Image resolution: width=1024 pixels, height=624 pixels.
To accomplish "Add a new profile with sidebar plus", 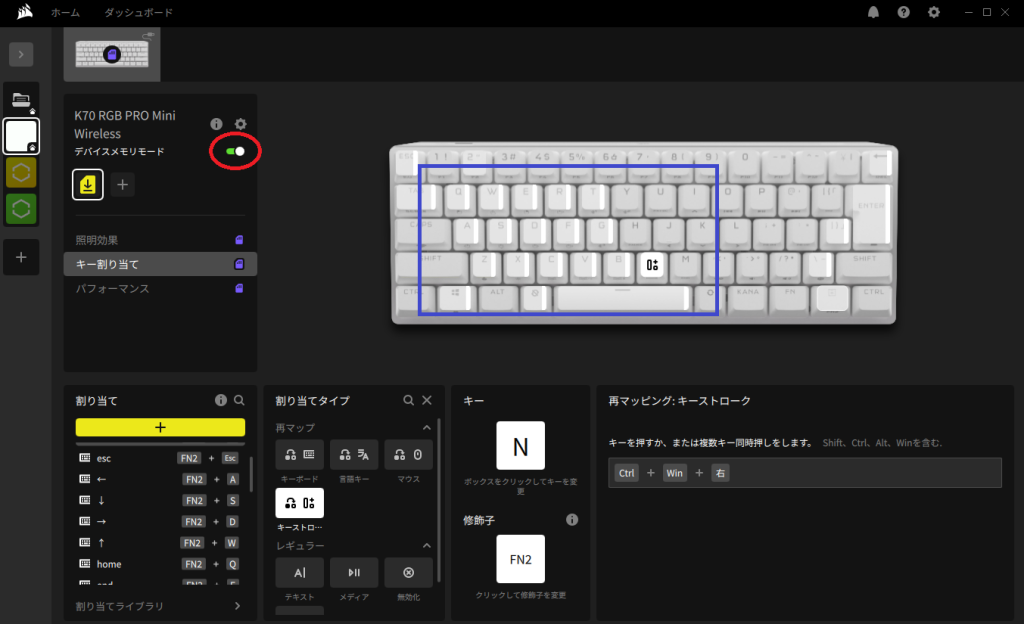I will pos(21,257).
